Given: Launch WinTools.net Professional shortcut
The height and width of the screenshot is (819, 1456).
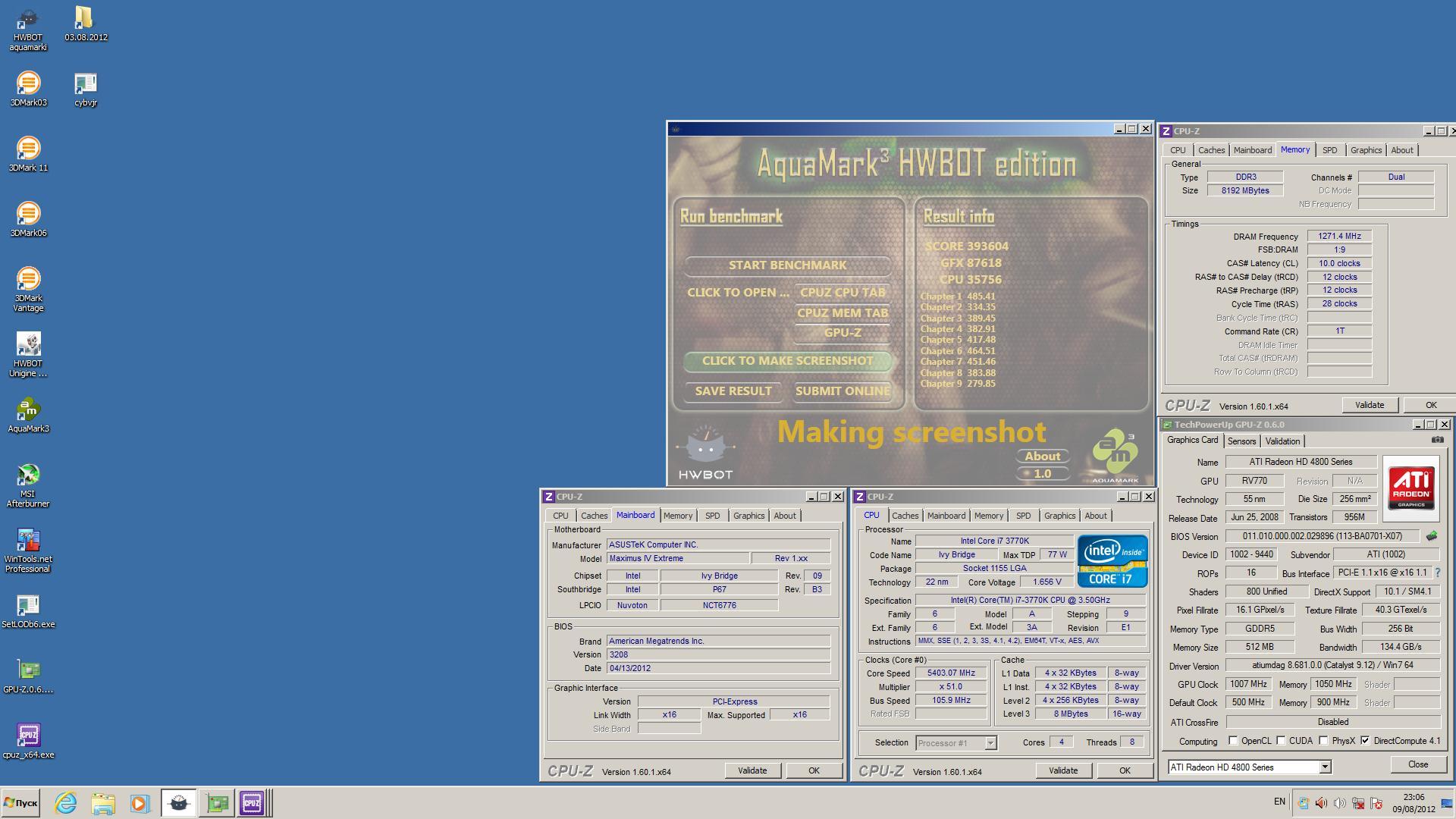Looking at the screenshot, I should pyautogui.click(x=28, y=551).
